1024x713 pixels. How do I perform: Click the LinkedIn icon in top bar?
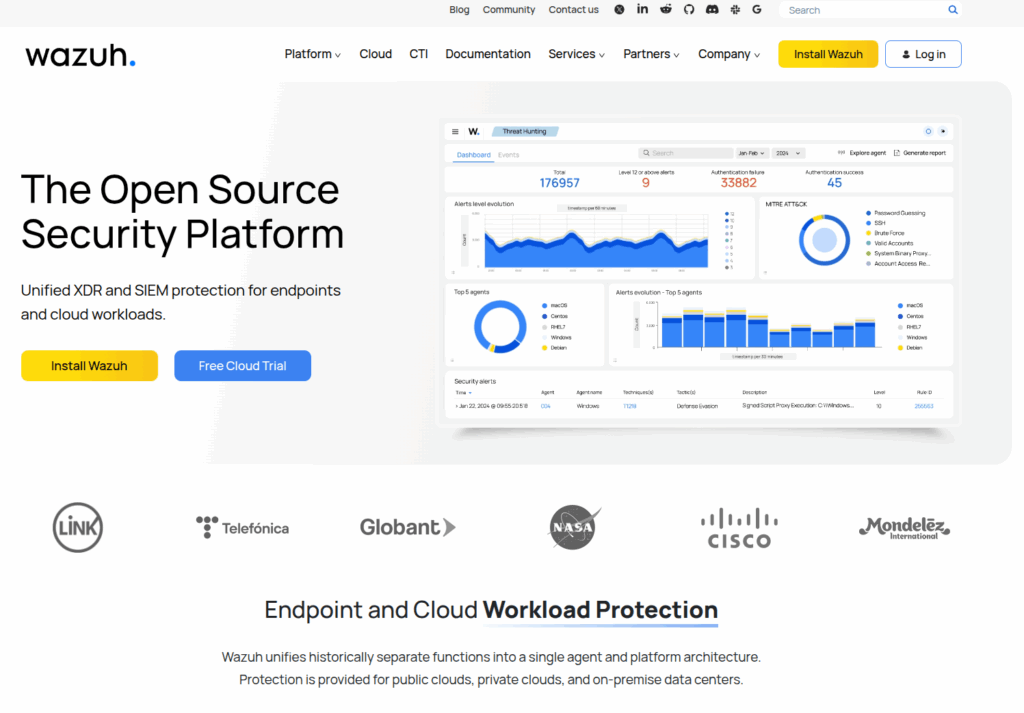click(642, 10)
